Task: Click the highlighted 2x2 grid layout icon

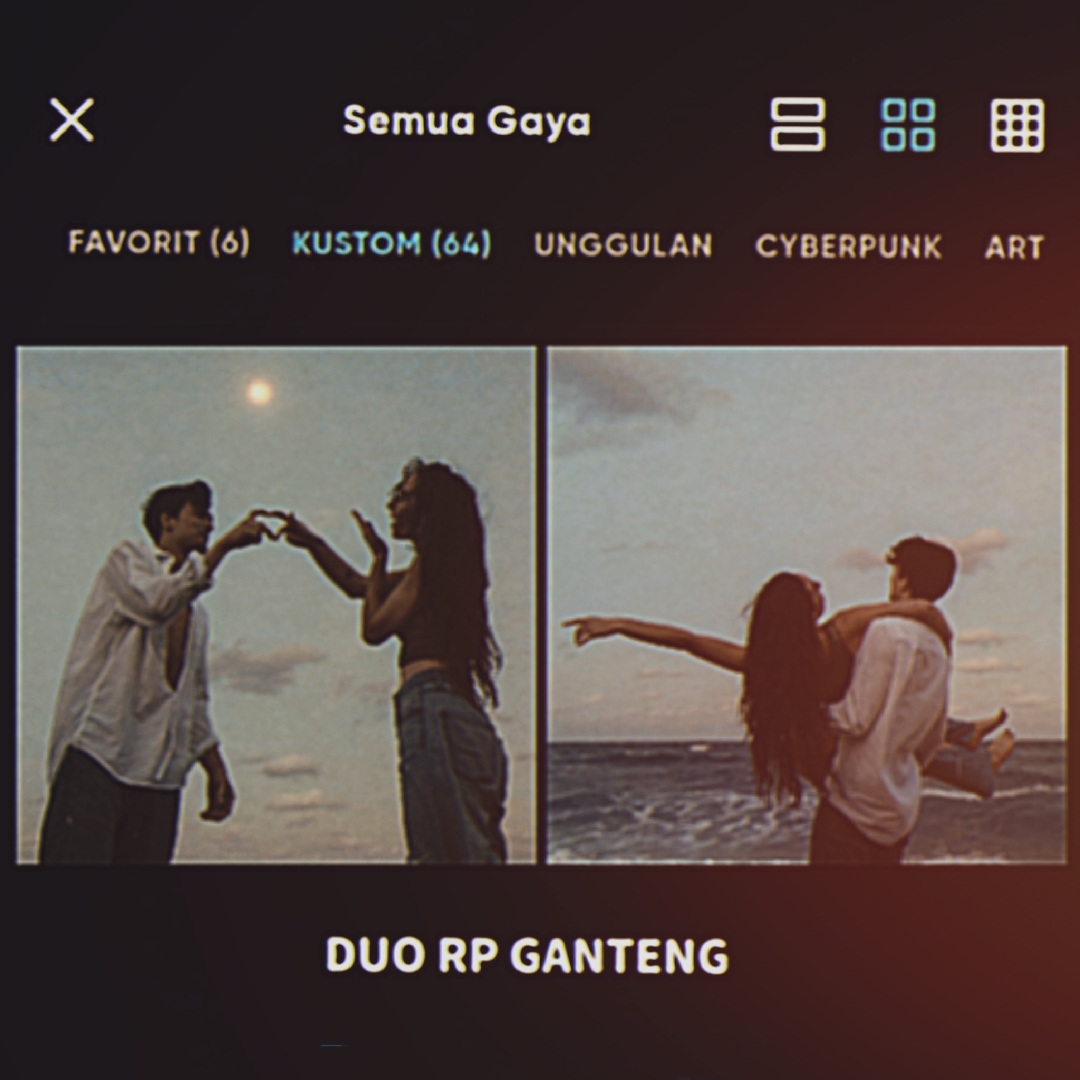Action: click(905, 127)
